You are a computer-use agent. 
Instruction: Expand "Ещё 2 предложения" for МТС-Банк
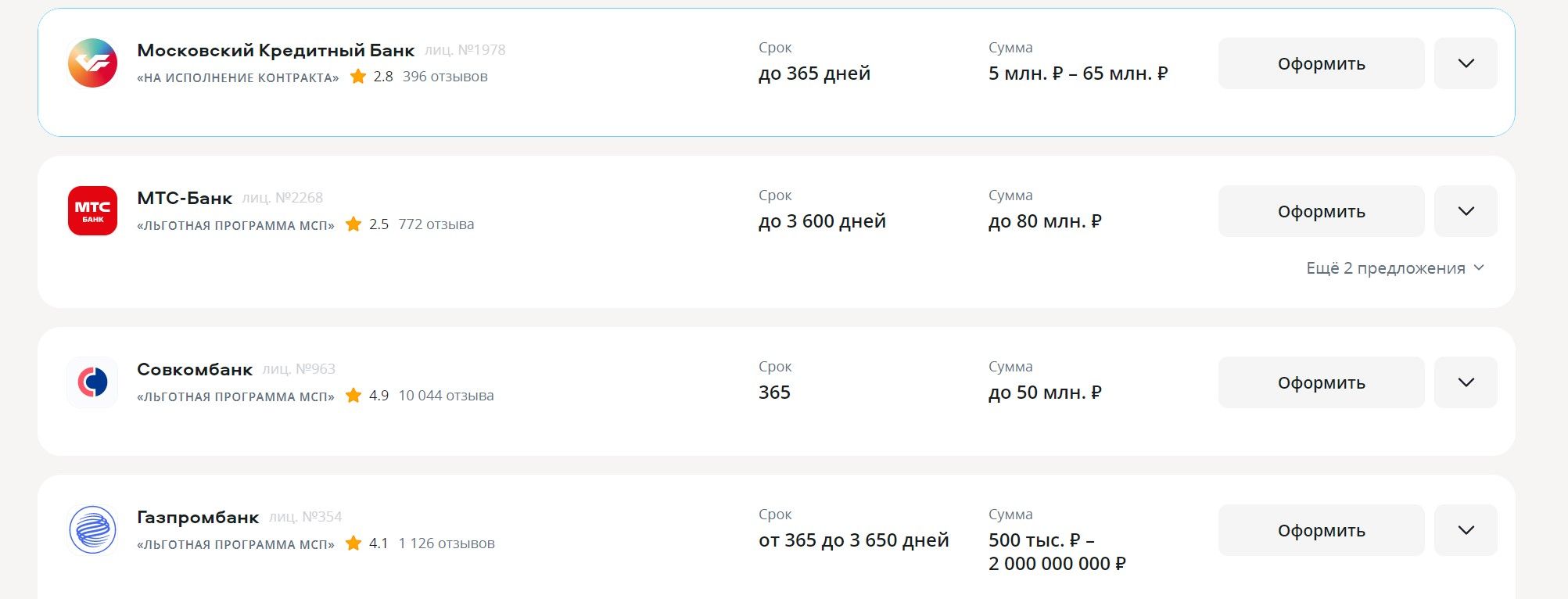1394,268
